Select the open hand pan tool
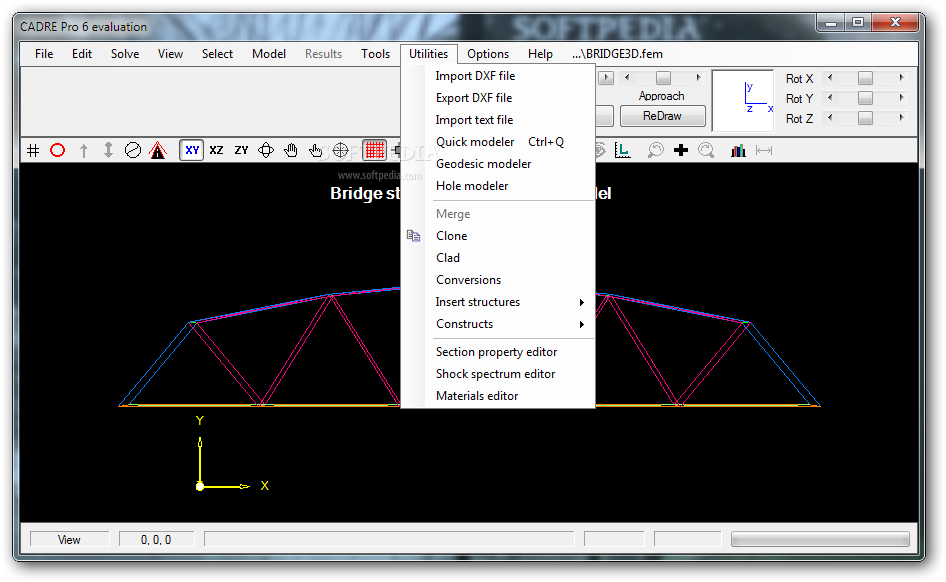Image resolution: width=946 pixels, height=582 pixels. tap(291, 150)
